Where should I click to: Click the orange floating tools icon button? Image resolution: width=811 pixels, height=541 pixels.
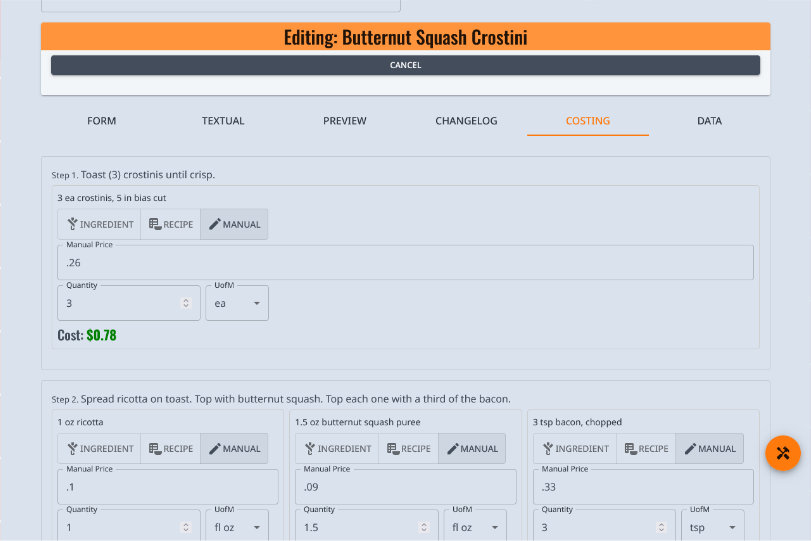783,453
